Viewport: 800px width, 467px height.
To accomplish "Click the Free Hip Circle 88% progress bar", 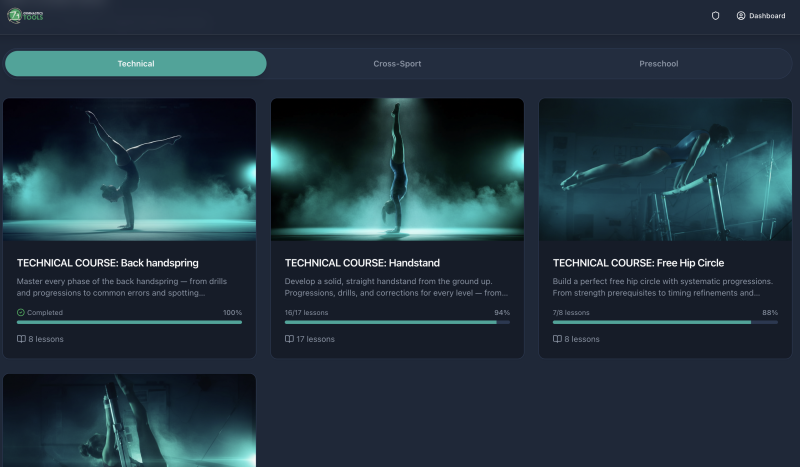I will click(x=665, y=322).
